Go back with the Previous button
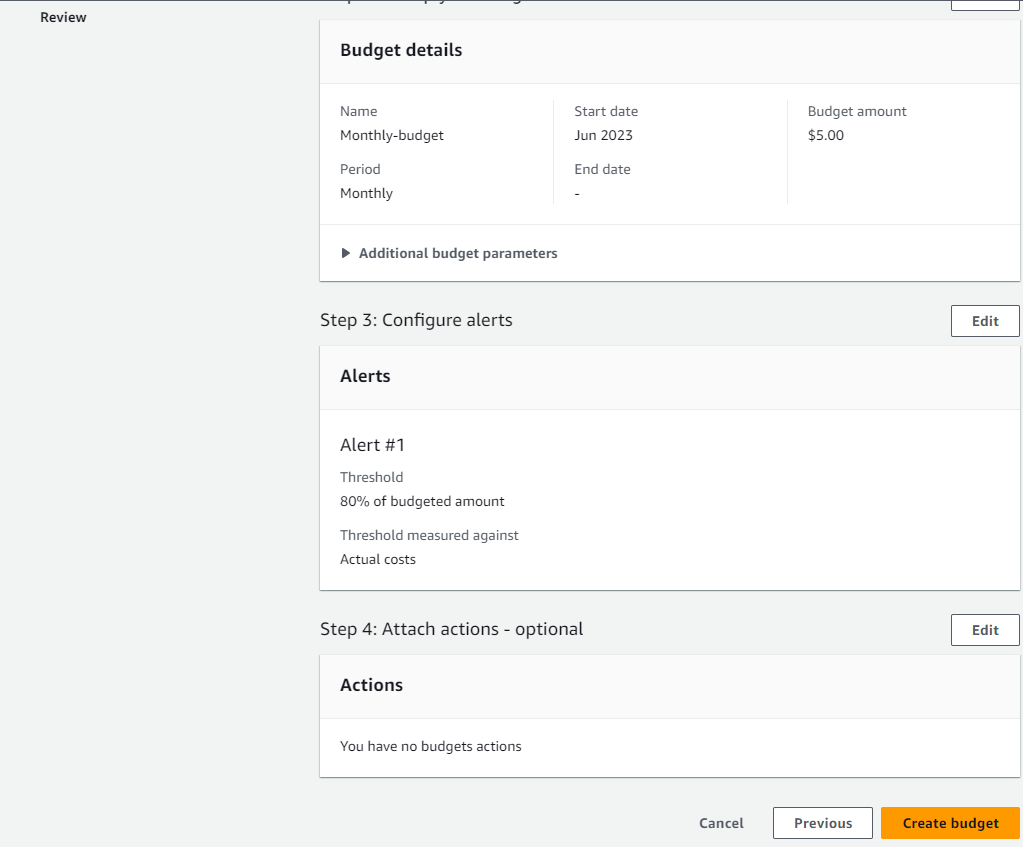This screenshot has height=847, width=1023. (822, 823)
